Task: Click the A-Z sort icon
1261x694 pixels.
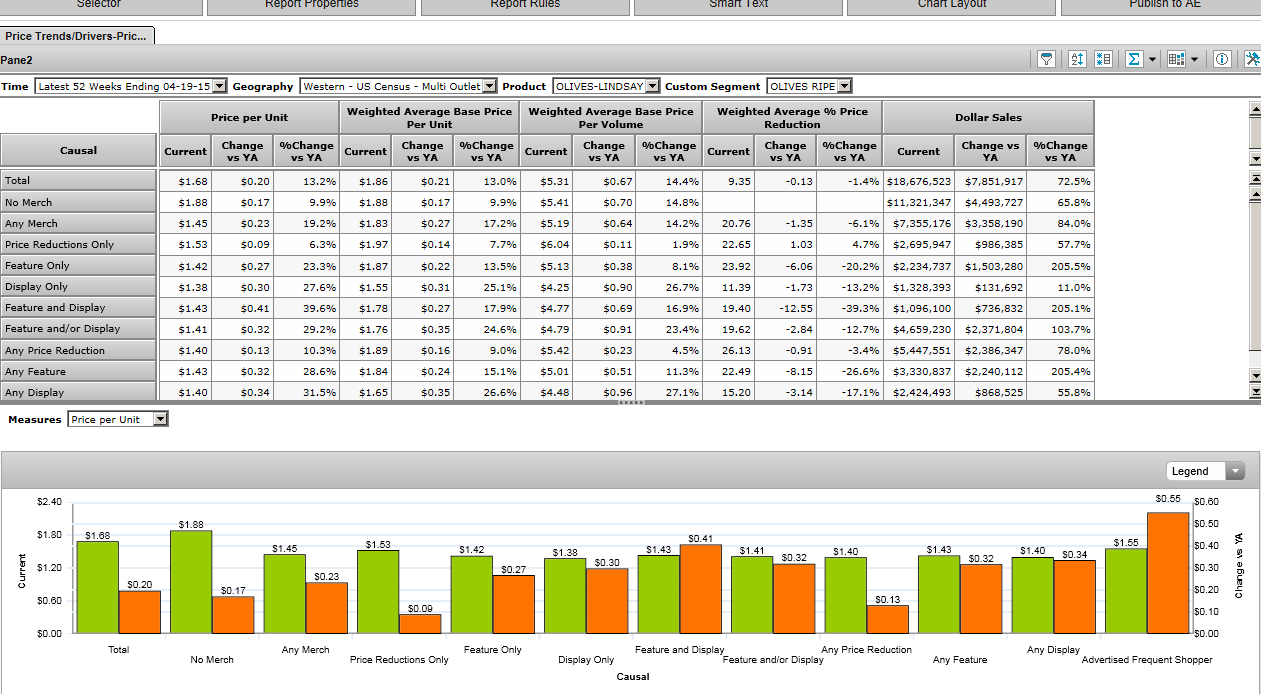Action: coord(1077,60)
